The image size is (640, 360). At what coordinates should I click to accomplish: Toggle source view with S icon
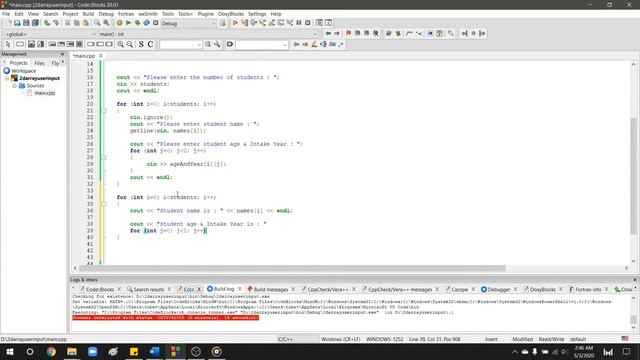pos(141,44)
